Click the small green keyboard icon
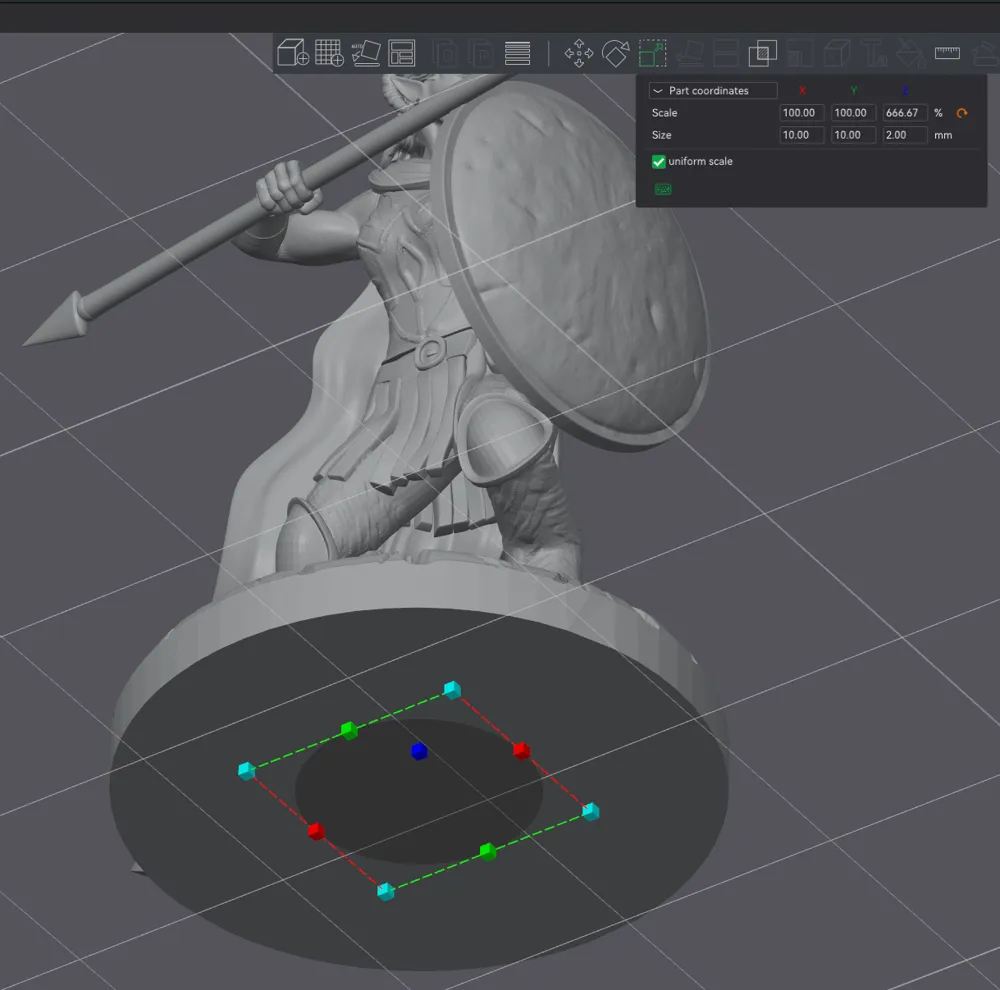 tap(663, 189)
